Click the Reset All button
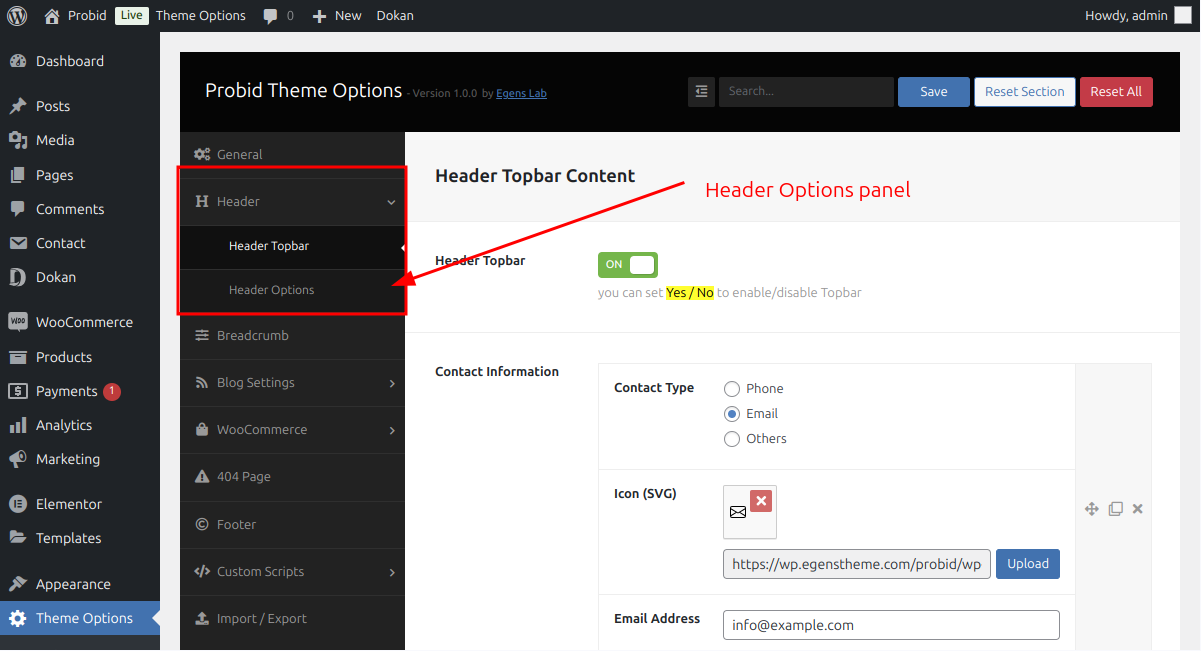Image resolution: width=1201 pixels, height=651 pixels. point(1116,92)
